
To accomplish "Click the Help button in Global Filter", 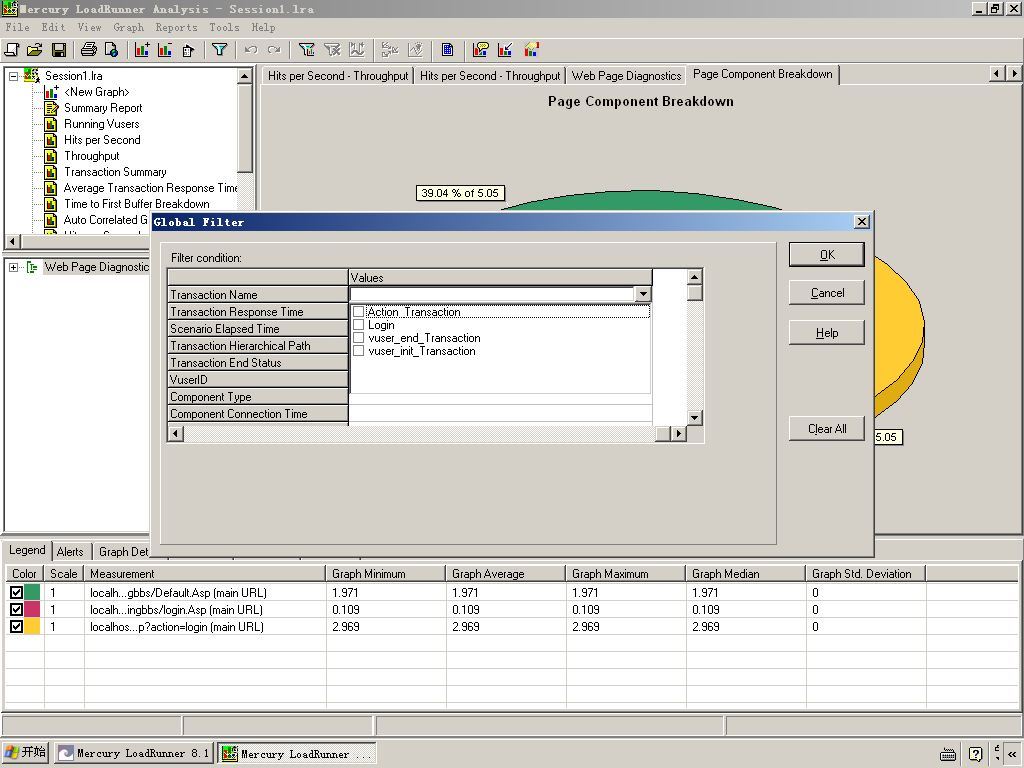I will [x=827, y=333].
